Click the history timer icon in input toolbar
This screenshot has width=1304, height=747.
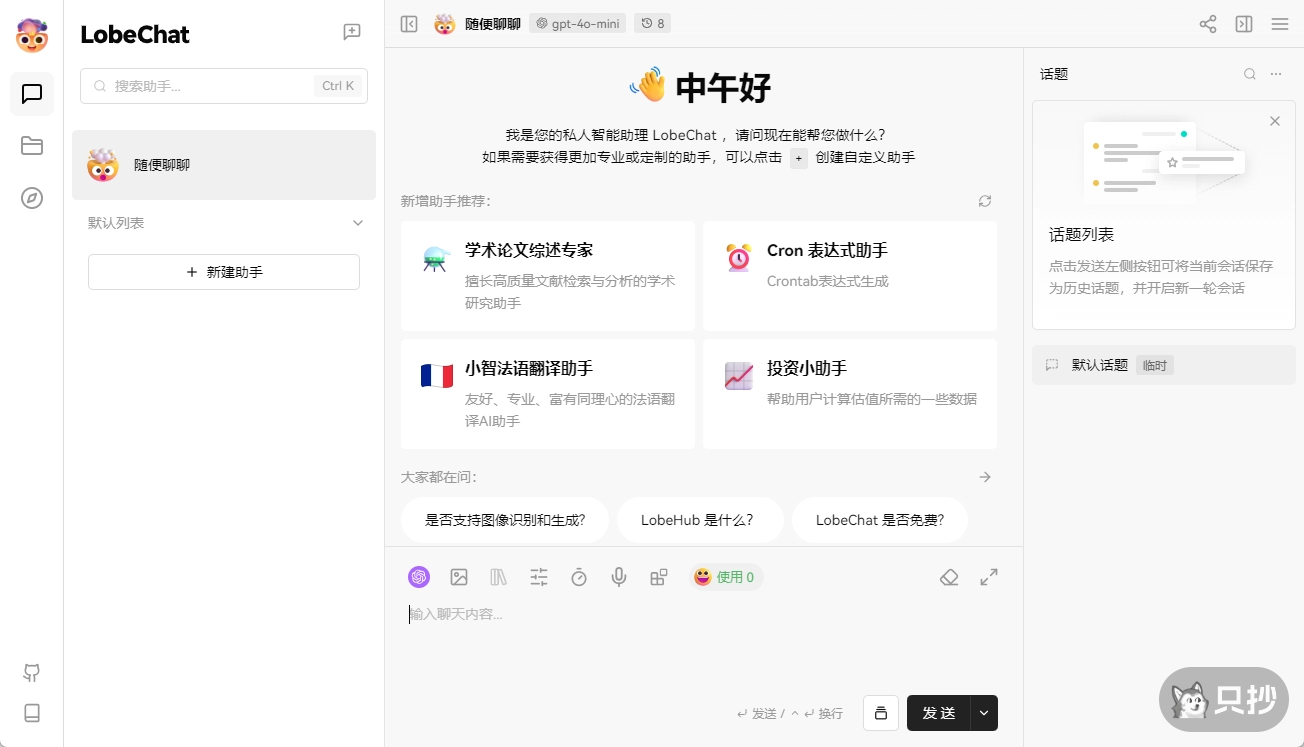(579, 577)
